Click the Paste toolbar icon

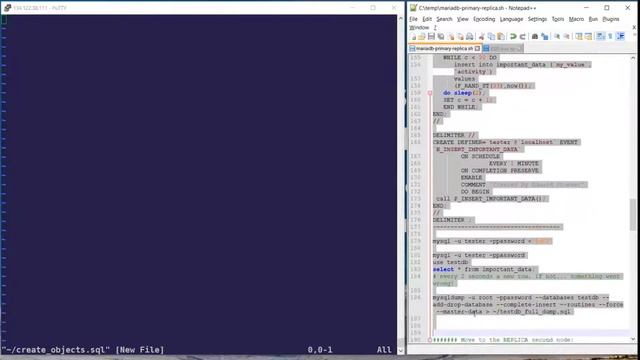[x=501, y=37]
